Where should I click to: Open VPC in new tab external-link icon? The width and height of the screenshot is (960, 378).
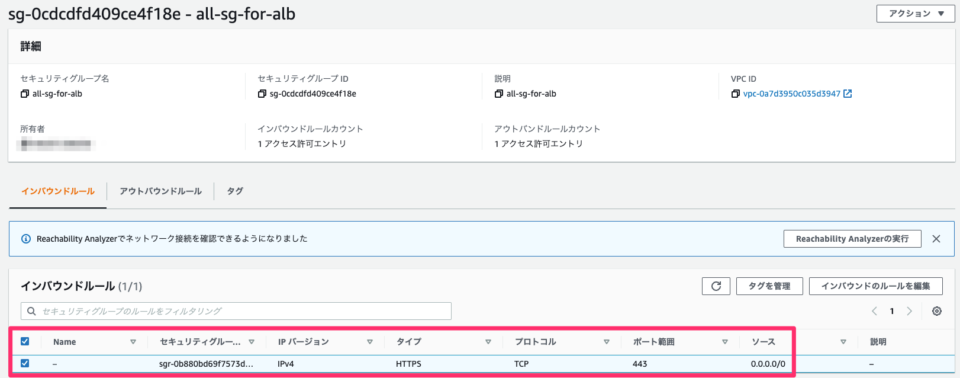pos(847,94)
